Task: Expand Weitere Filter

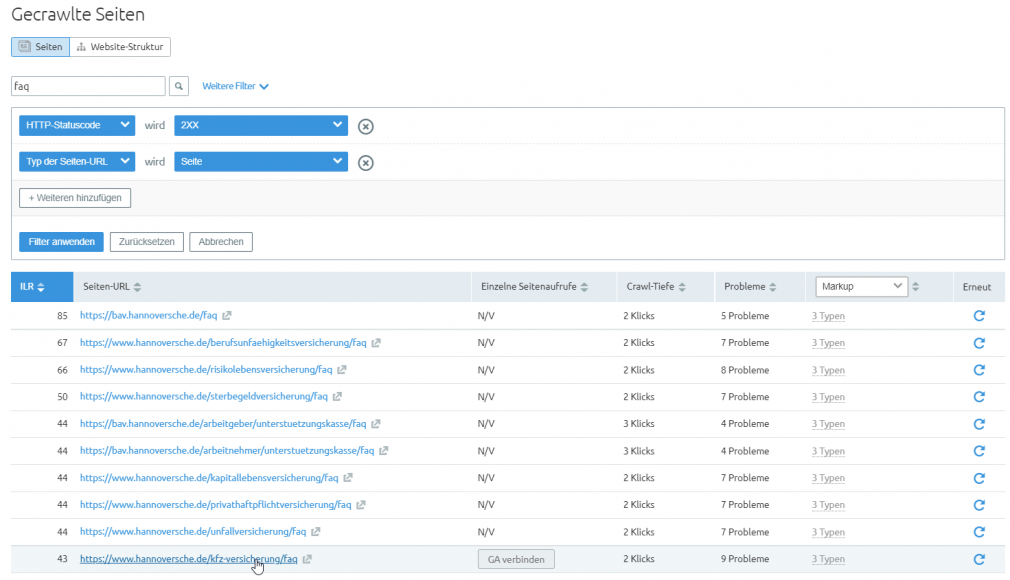Action: point(235,86)
